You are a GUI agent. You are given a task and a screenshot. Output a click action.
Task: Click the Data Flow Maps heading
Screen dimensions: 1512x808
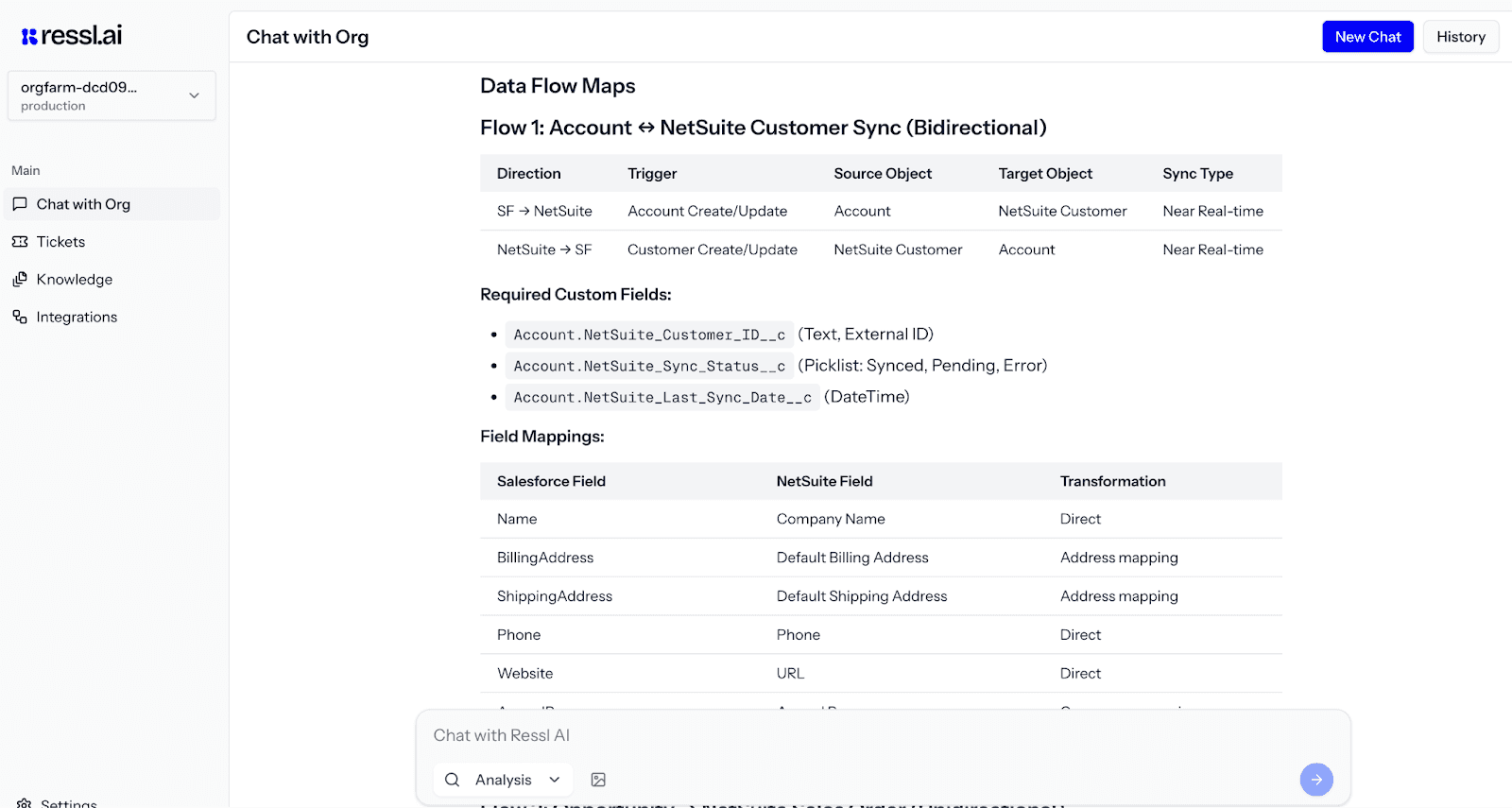coord(558,86)
